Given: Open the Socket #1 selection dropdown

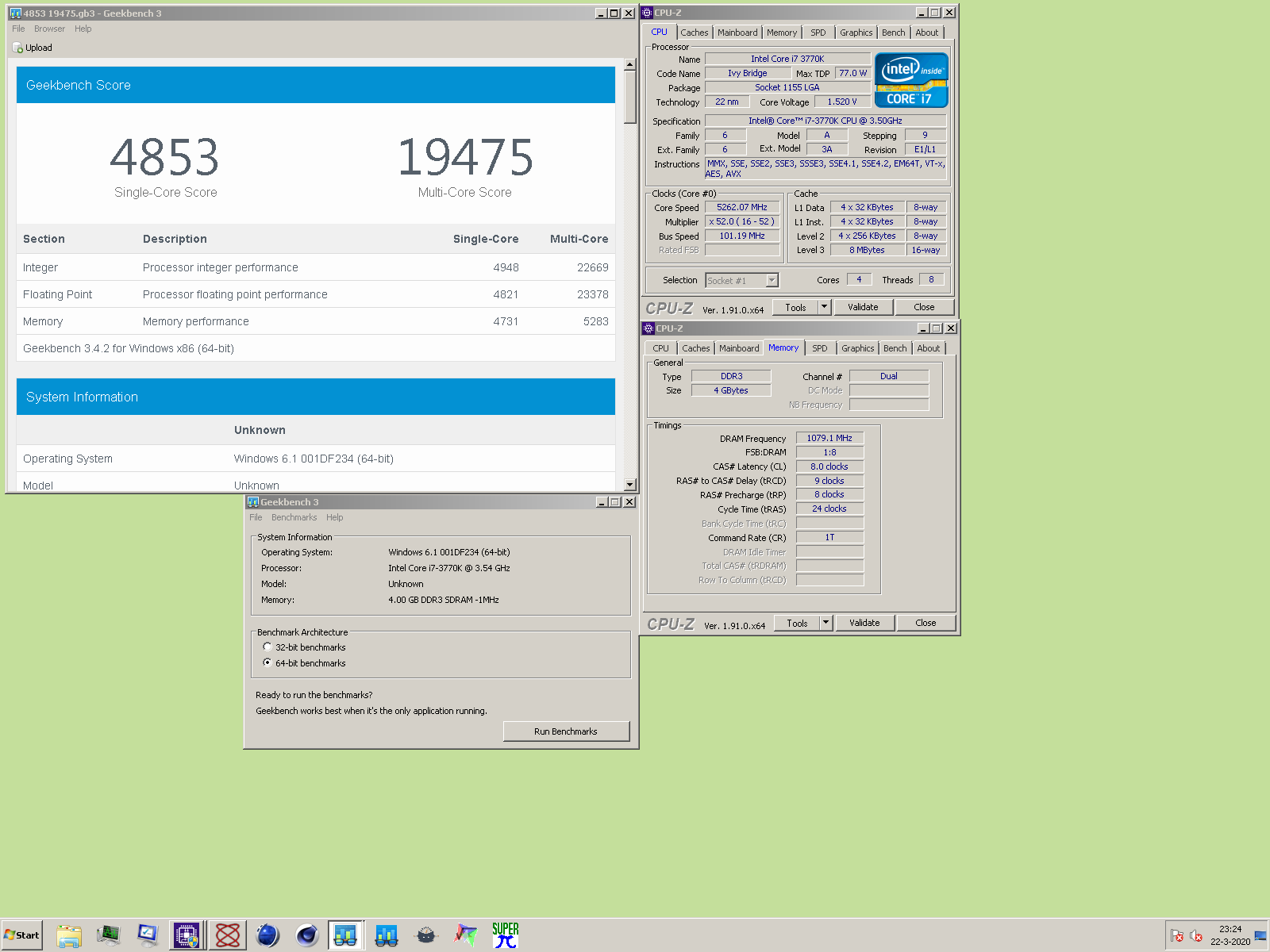Looking at the screenshot, I should click(x=772, y=280).
